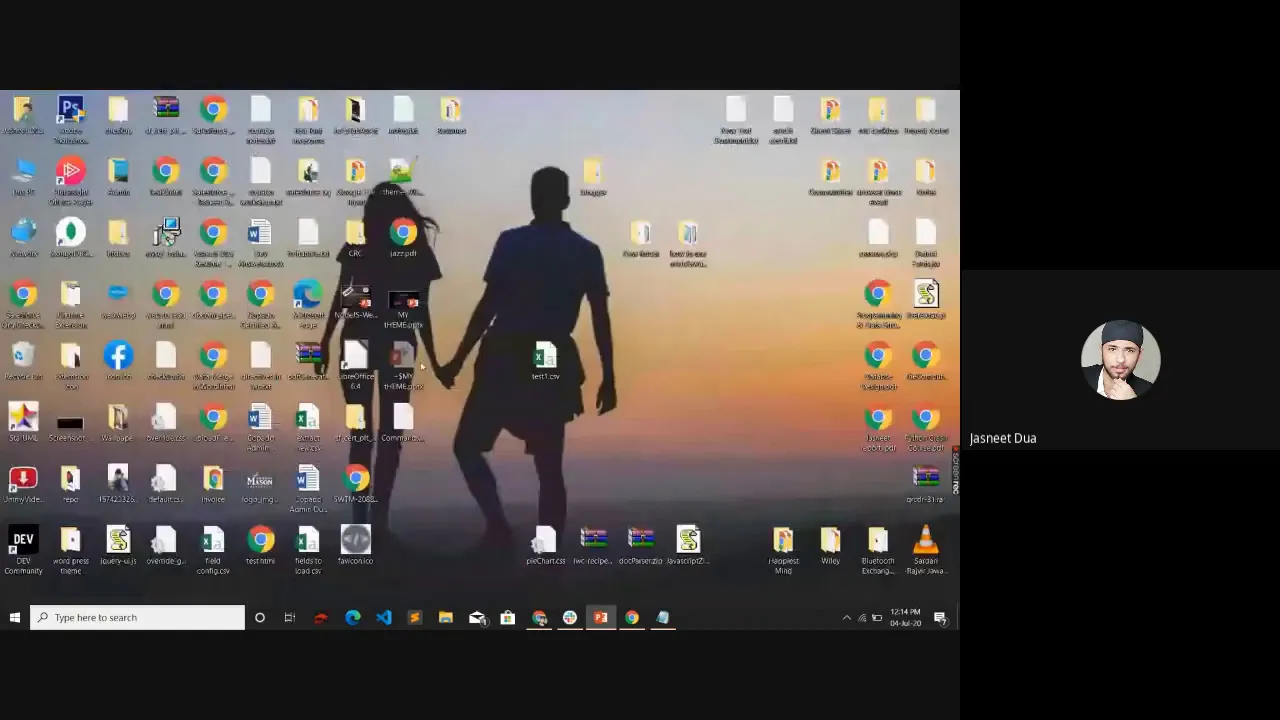Select the overflow.css file
1280x720 pixels.
click(166, 424)
